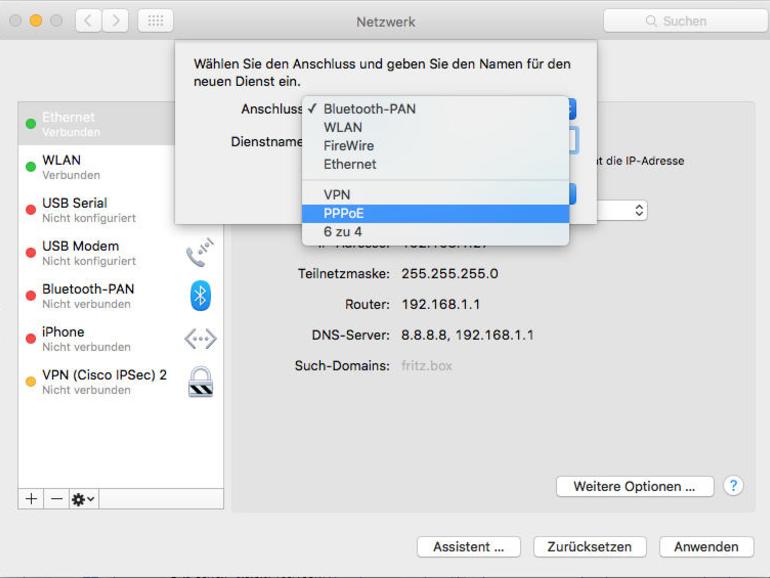Select PPPoE from the Anschluss list
Screen dimensions: 770x578
[435, 214]
